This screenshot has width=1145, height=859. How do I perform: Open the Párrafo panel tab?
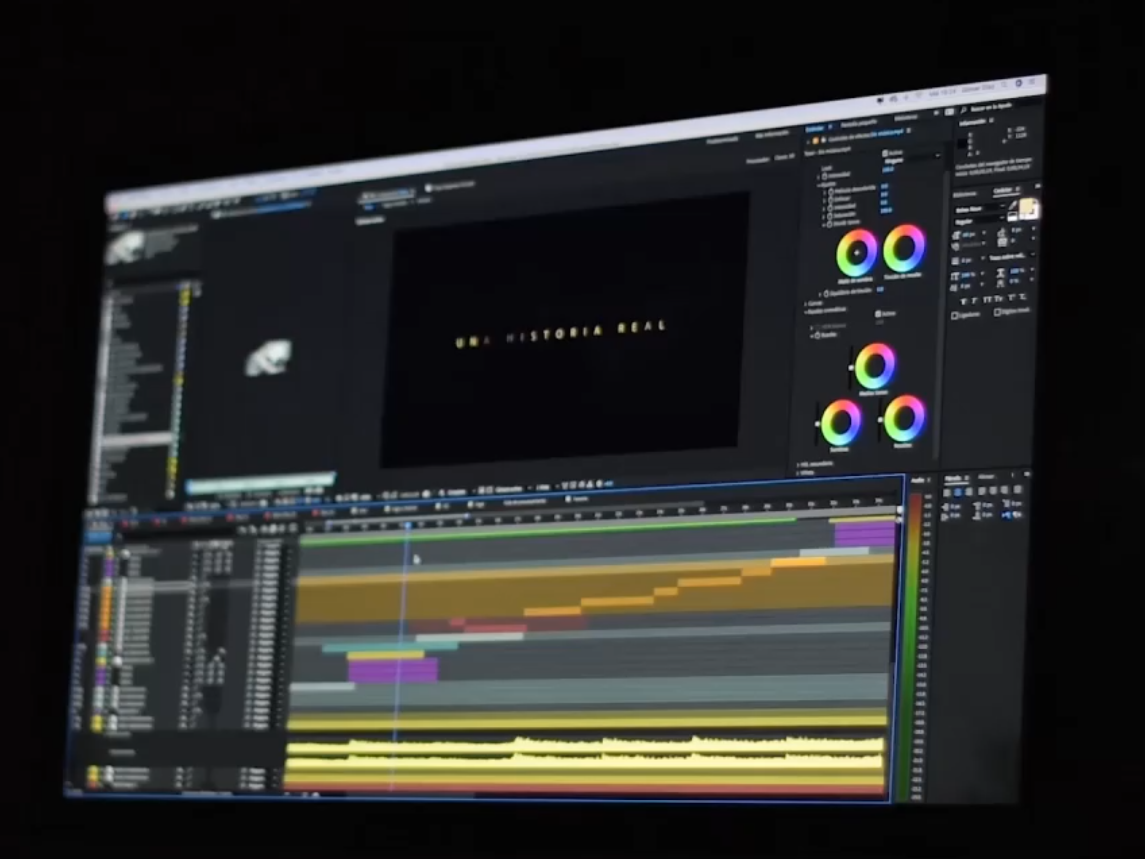[x=953, y=479]
